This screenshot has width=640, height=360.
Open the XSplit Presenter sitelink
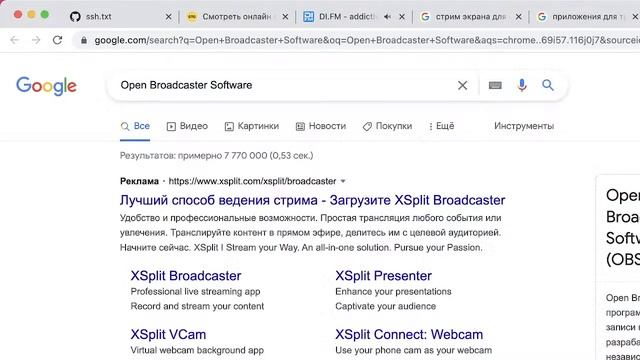tap(383, 276)
